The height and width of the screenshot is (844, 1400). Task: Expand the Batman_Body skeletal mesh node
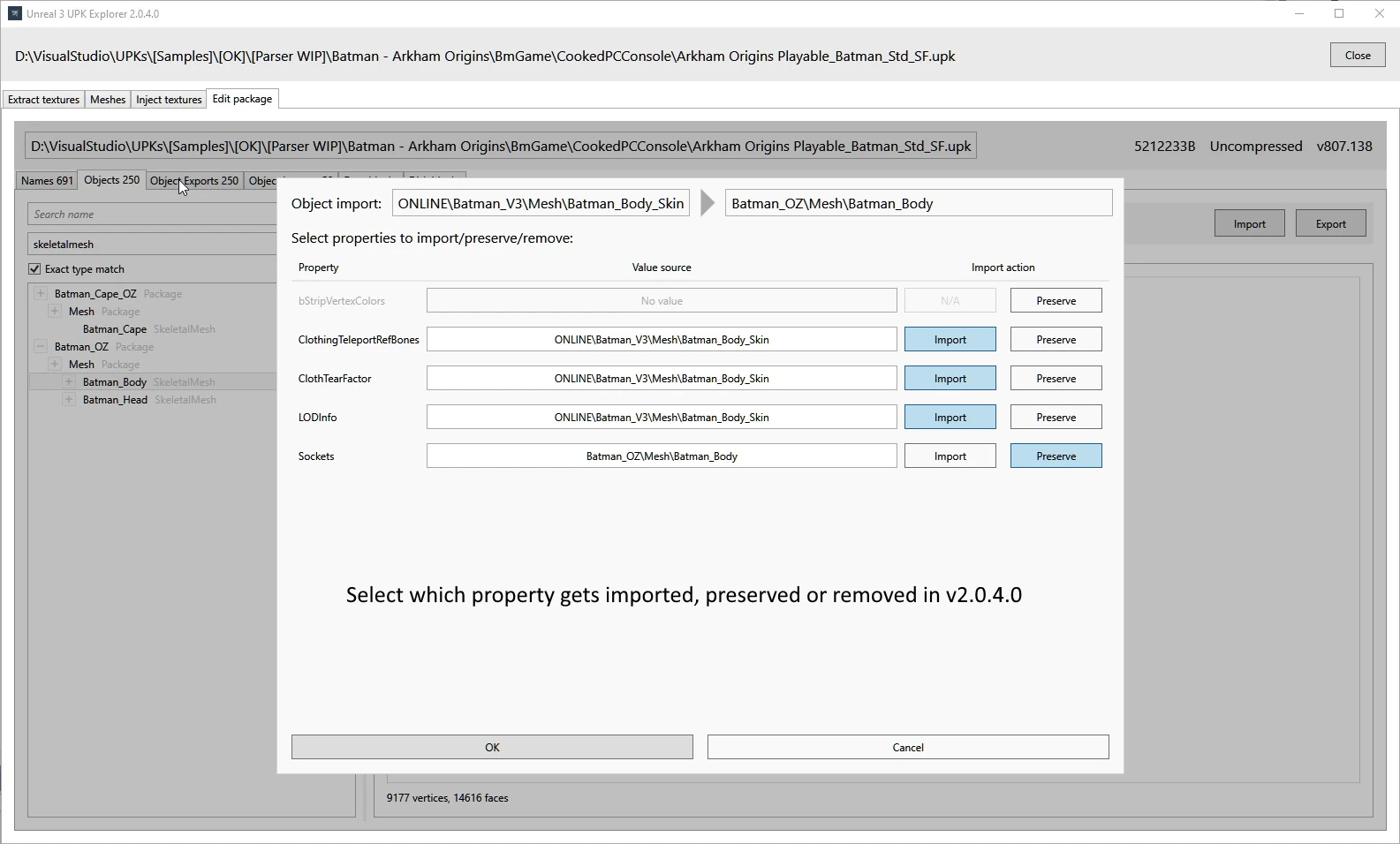pos(69,382)
